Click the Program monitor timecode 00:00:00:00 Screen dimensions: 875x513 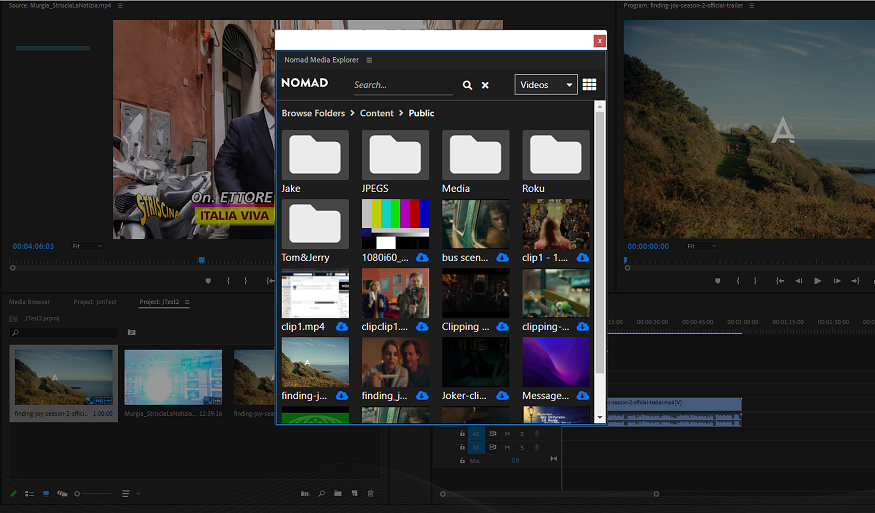(648, 246)
